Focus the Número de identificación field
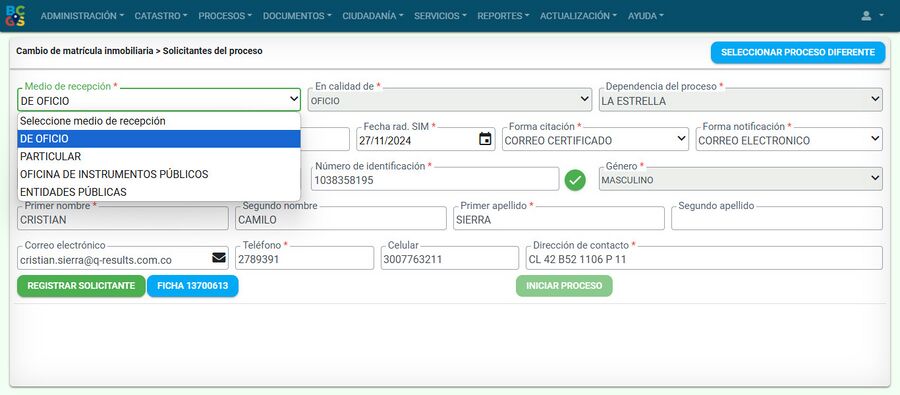 click(435, 179)
